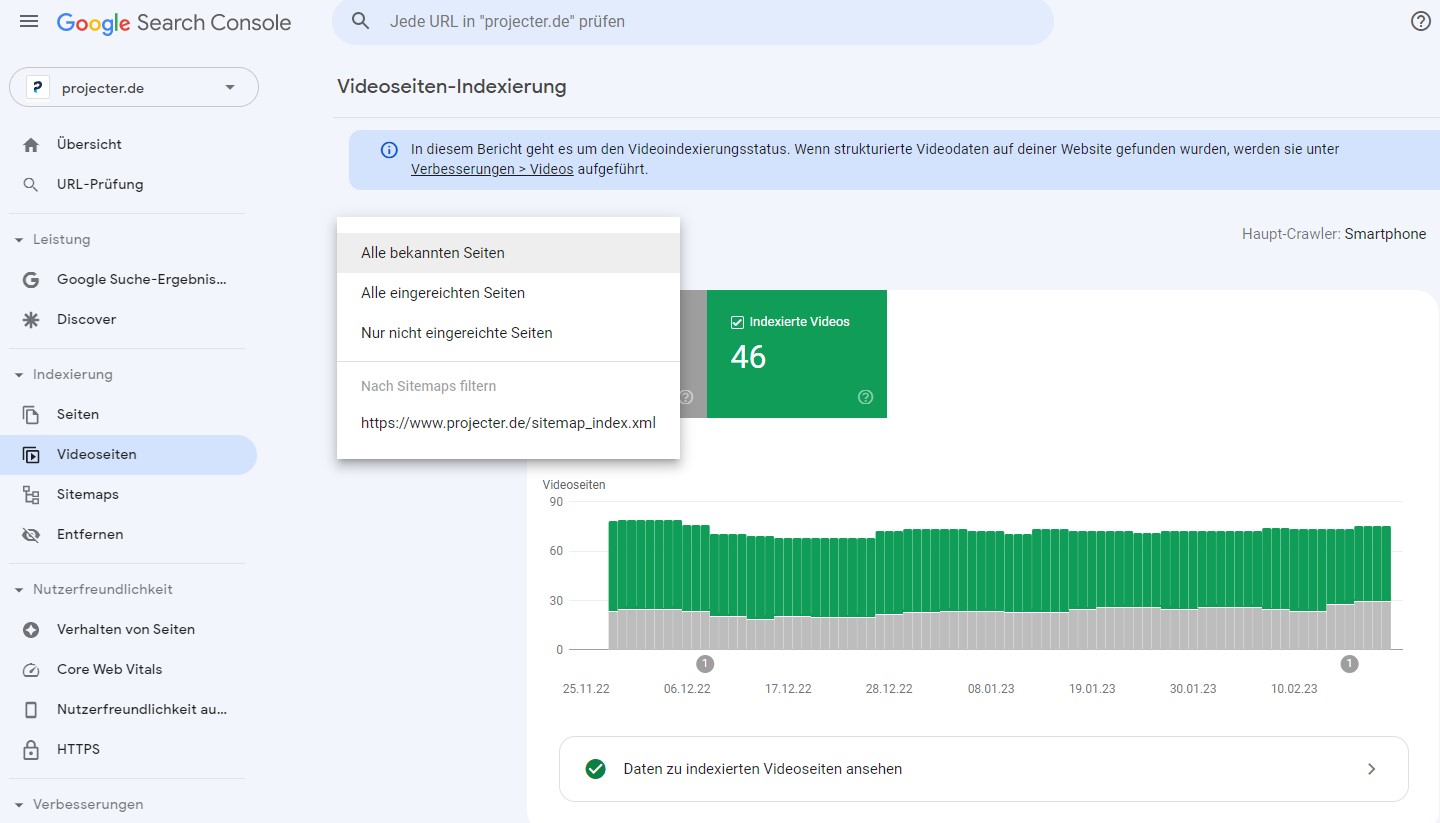Click the Nutzerfreundlichkeit smartphone icon
This screenshot has height=823, width=1440.
click(x=31, y=710)
